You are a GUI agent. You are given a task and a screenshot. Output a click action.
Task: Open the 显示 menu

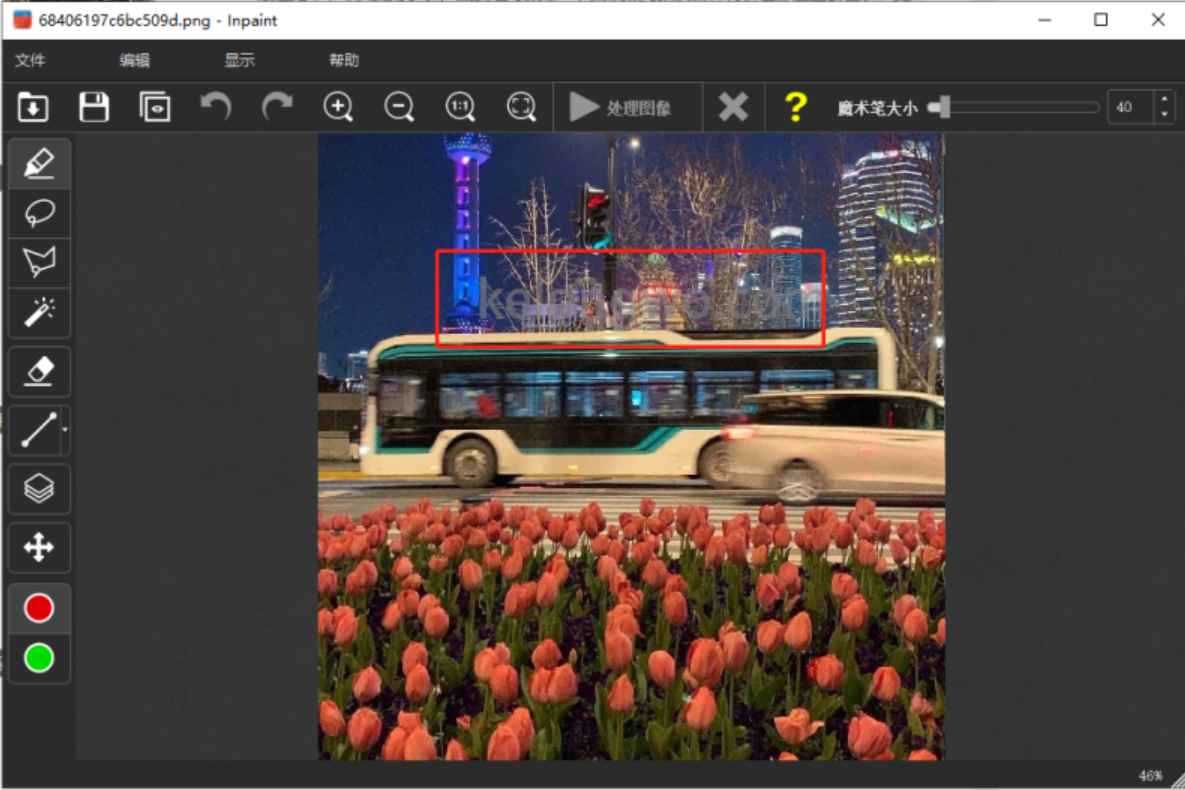coord(241,60)
